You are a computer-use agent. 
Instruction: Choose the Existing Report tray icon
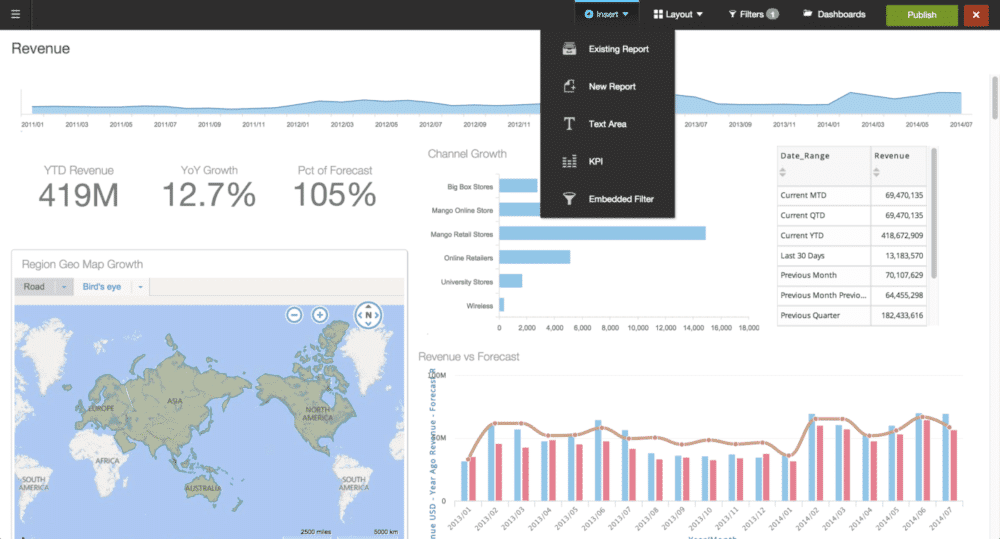point(569,49)
